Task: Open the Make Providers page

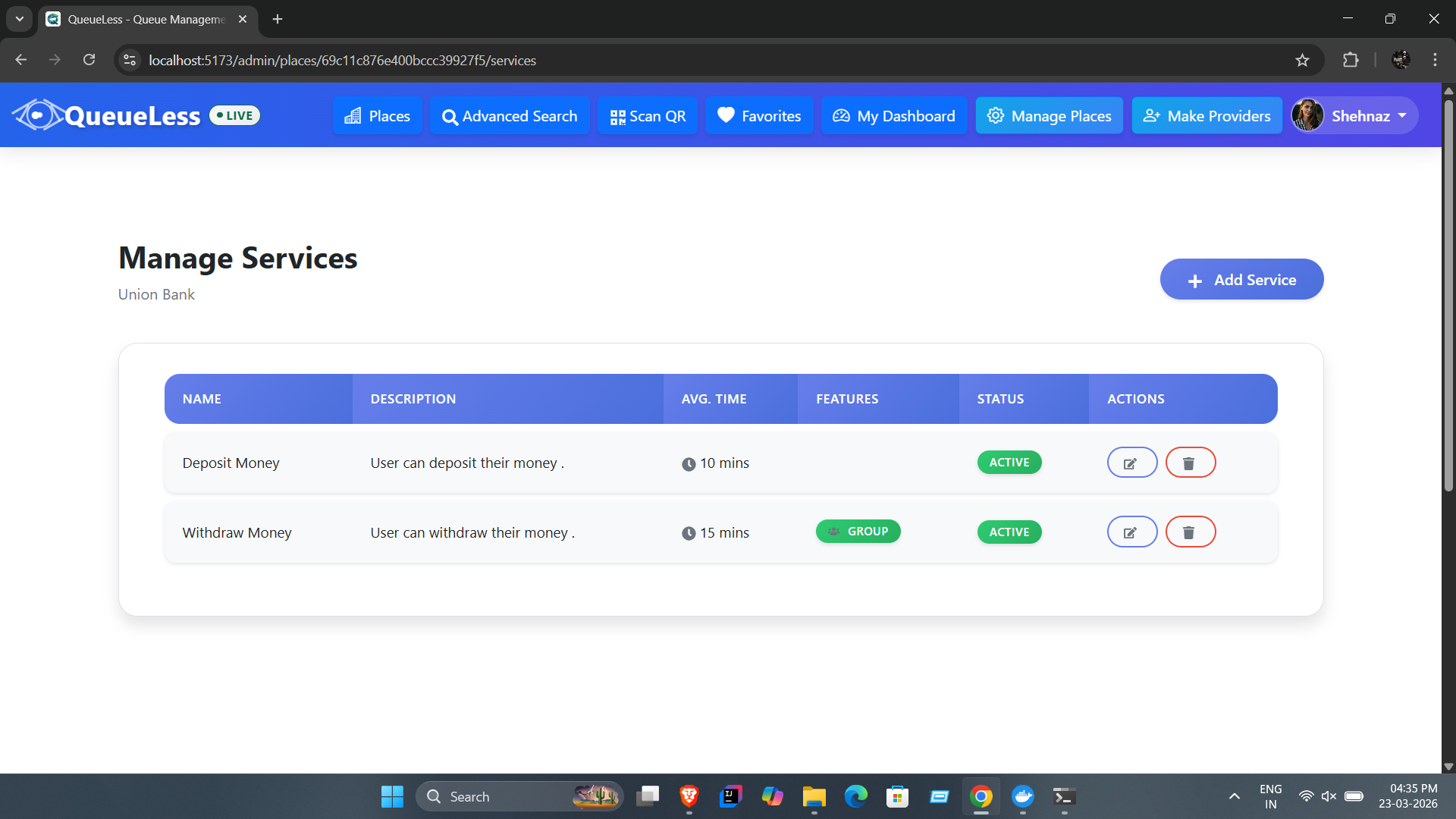Action: [1207, 116]
